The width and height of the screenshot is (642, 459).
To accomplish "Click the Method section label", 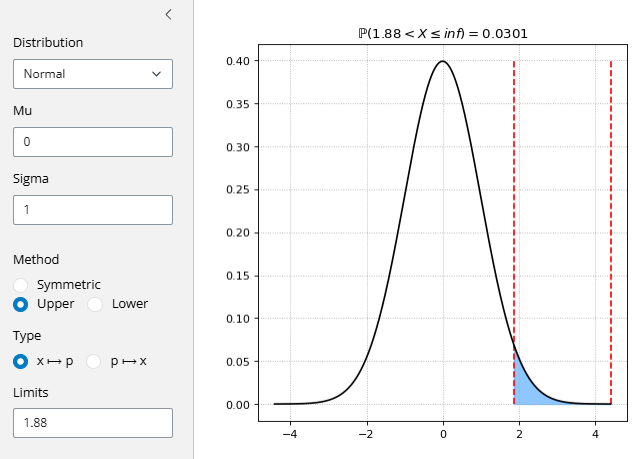I will [36, 259].
